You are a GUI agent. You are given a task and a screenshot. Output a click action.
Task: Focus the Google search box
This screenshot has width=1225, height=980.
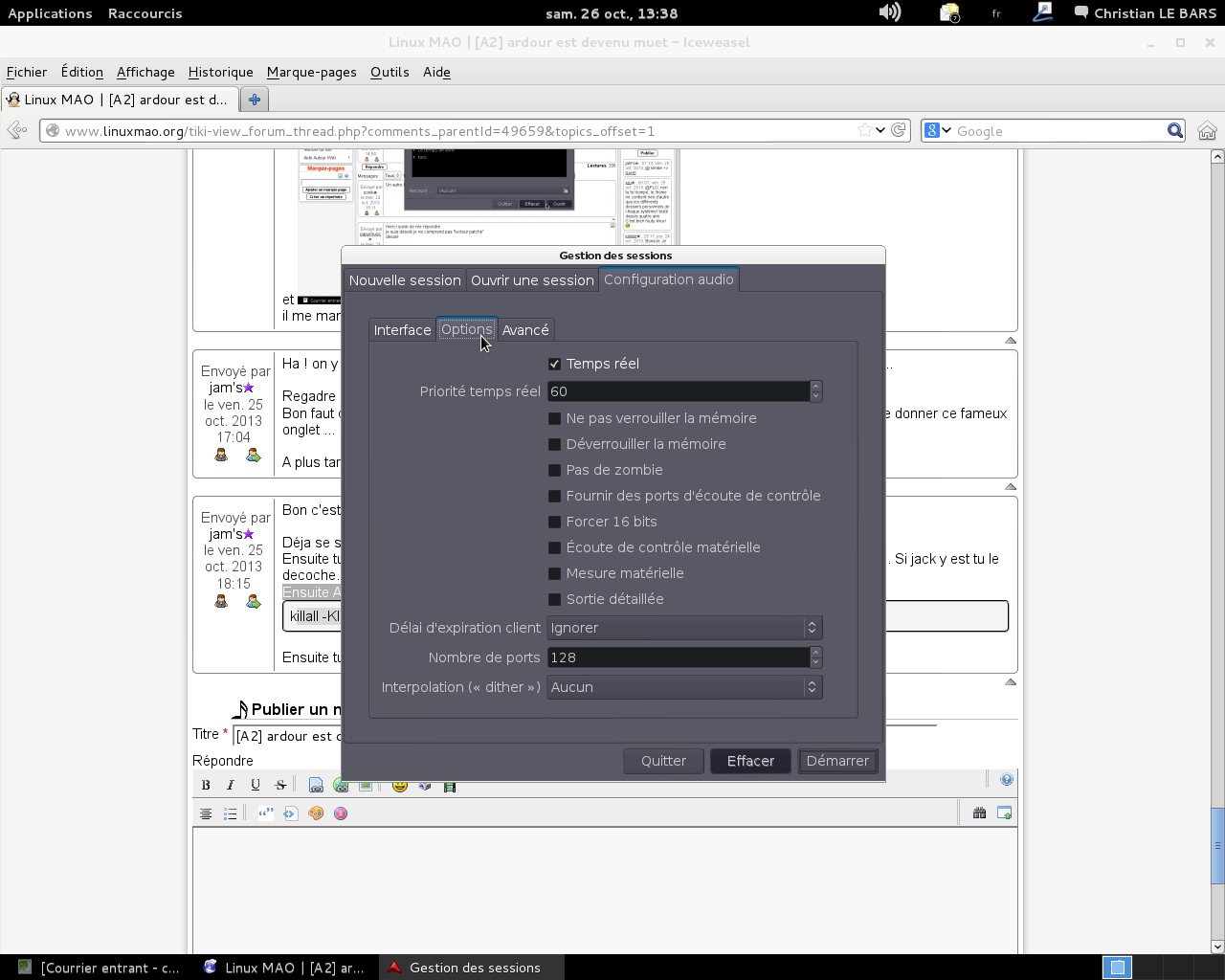[x=1059, y=131]
